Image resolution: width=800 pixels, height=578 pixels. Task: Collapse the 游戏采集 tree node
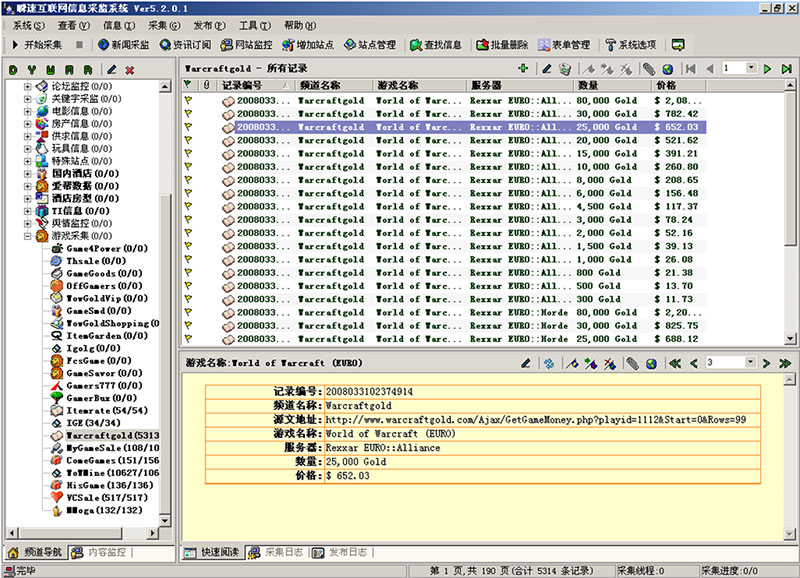[28, 236]
